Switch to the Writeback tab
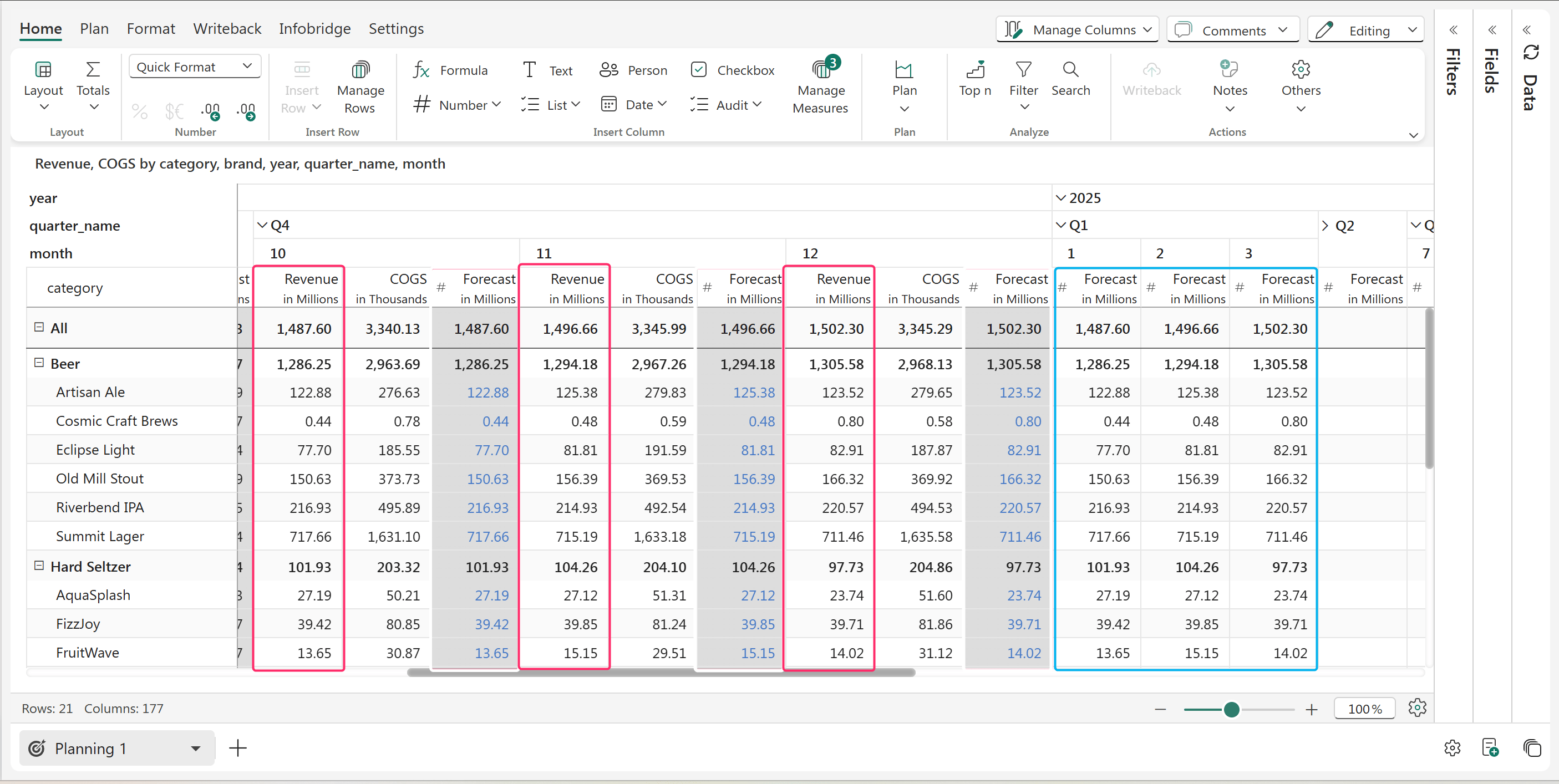This screenshot has height=784, width=1559. pos(227,28)
